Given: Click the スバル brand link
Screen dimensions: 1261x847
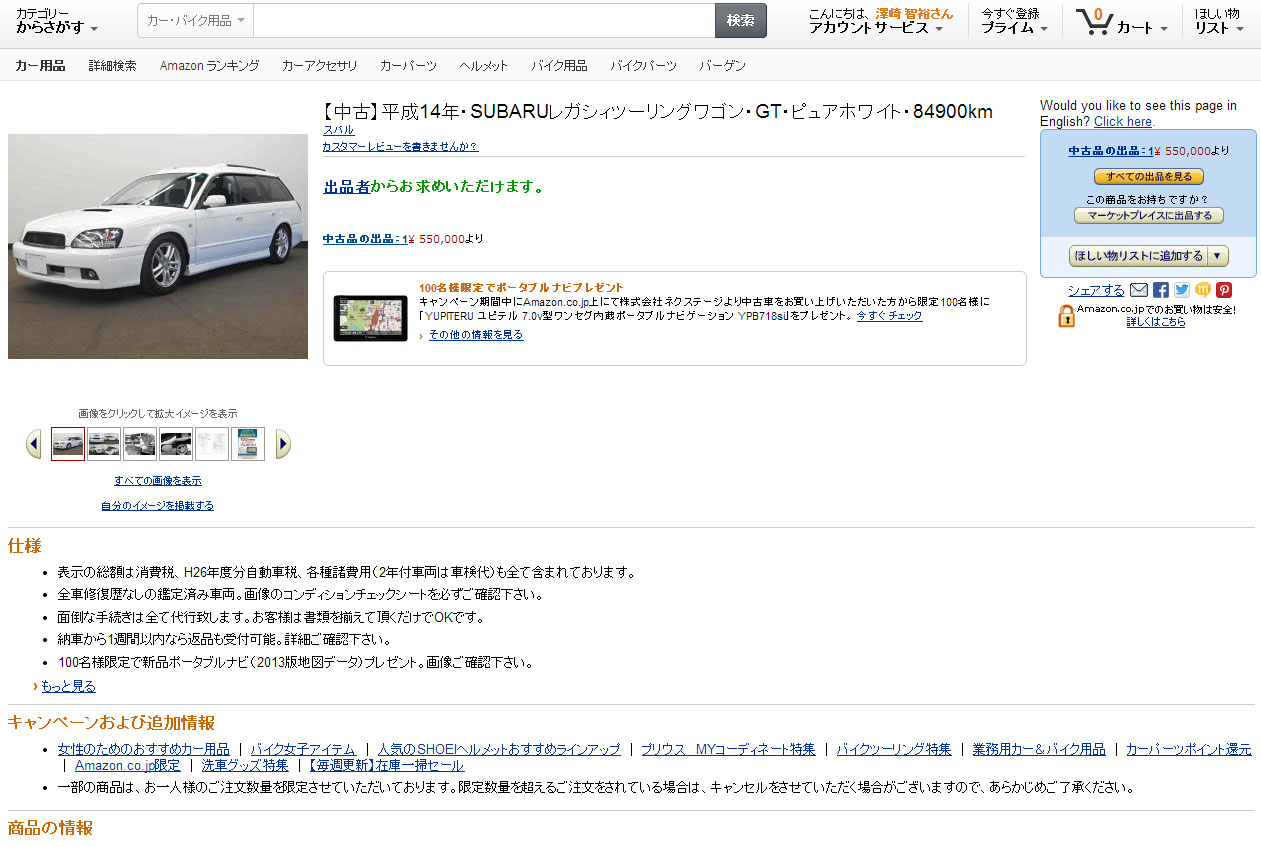Looking at the screenshot, I should click(x=338, y=130).
